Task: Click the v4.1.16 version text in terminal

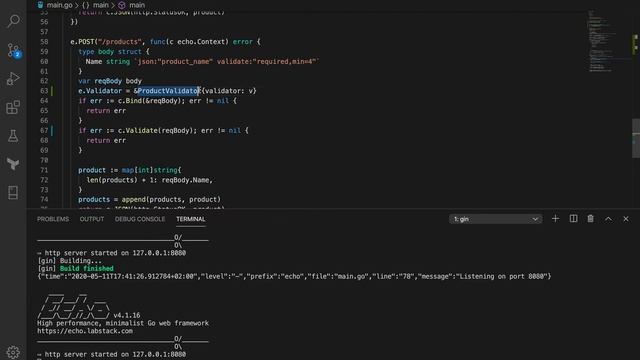Action: coord(127,316)
